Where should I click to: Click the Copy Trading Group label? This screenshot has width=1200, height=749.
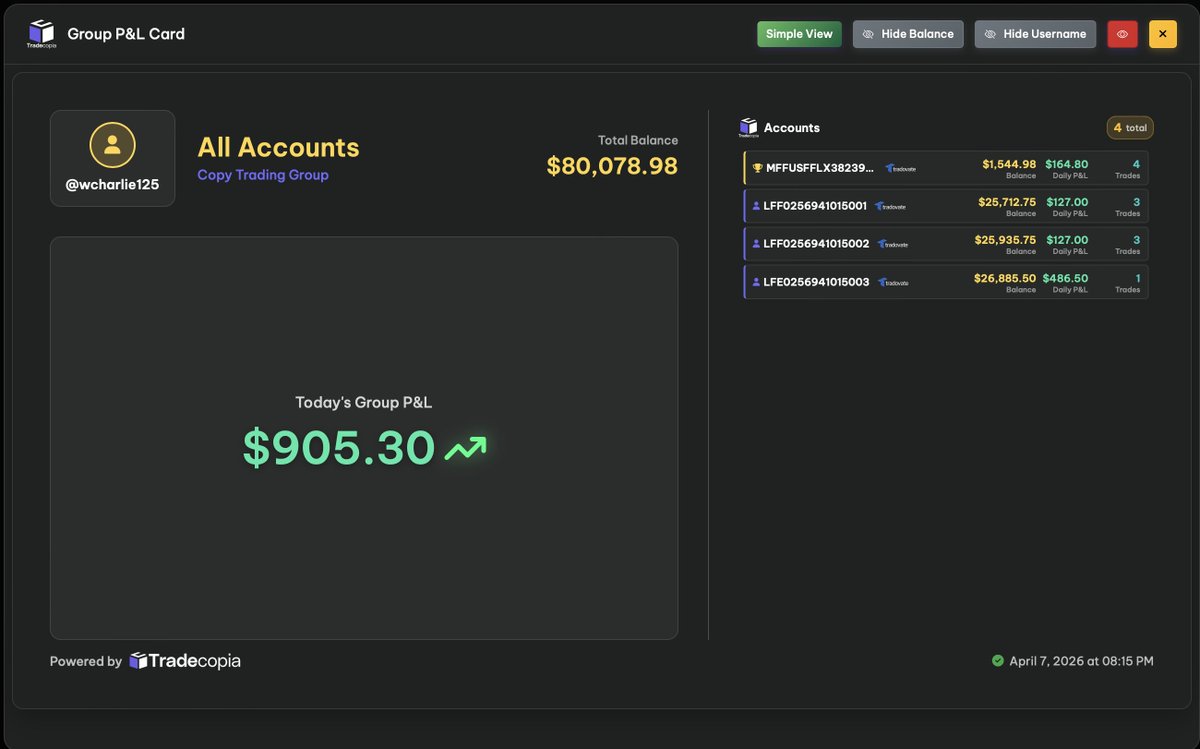coord(263,175)
